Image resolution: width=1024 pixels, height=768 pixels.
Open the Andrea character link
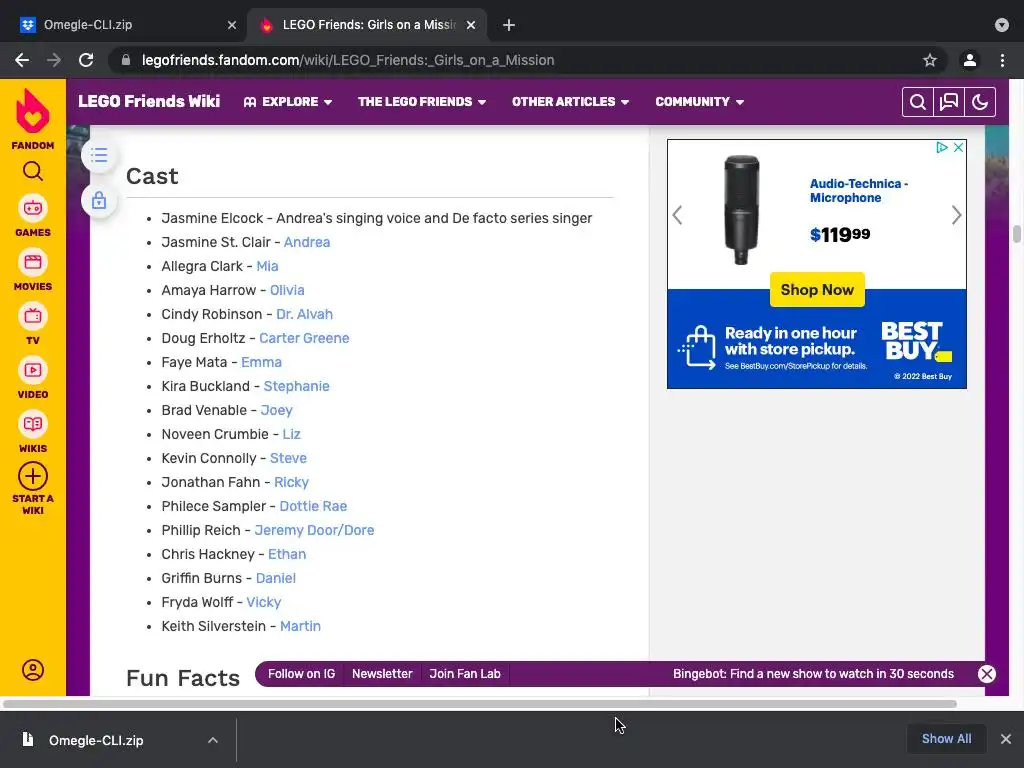pyautogui.click(x=307, y=242)
